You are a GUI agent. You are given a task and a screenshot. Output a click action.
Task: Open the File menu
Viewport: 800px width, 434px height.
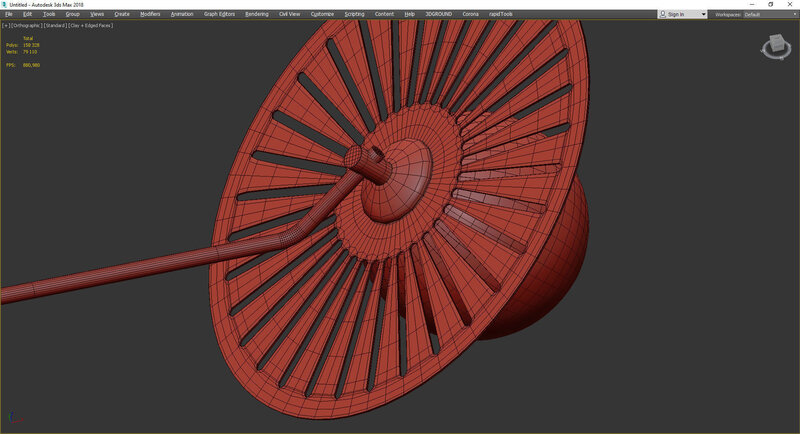click(x=9, y=15)
